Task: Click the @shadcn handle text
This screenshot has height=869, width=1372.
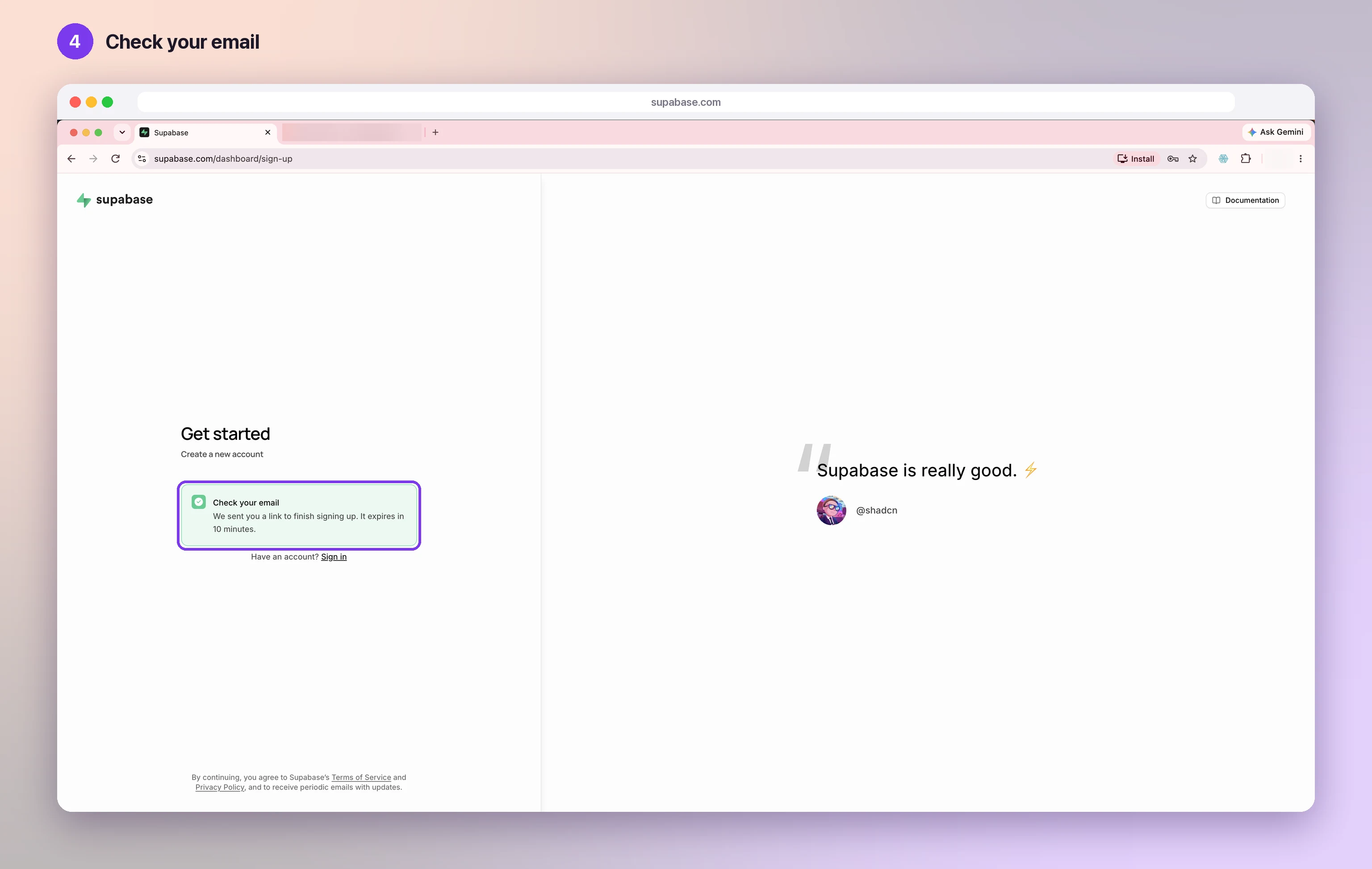Action: (x=876, y=510)
